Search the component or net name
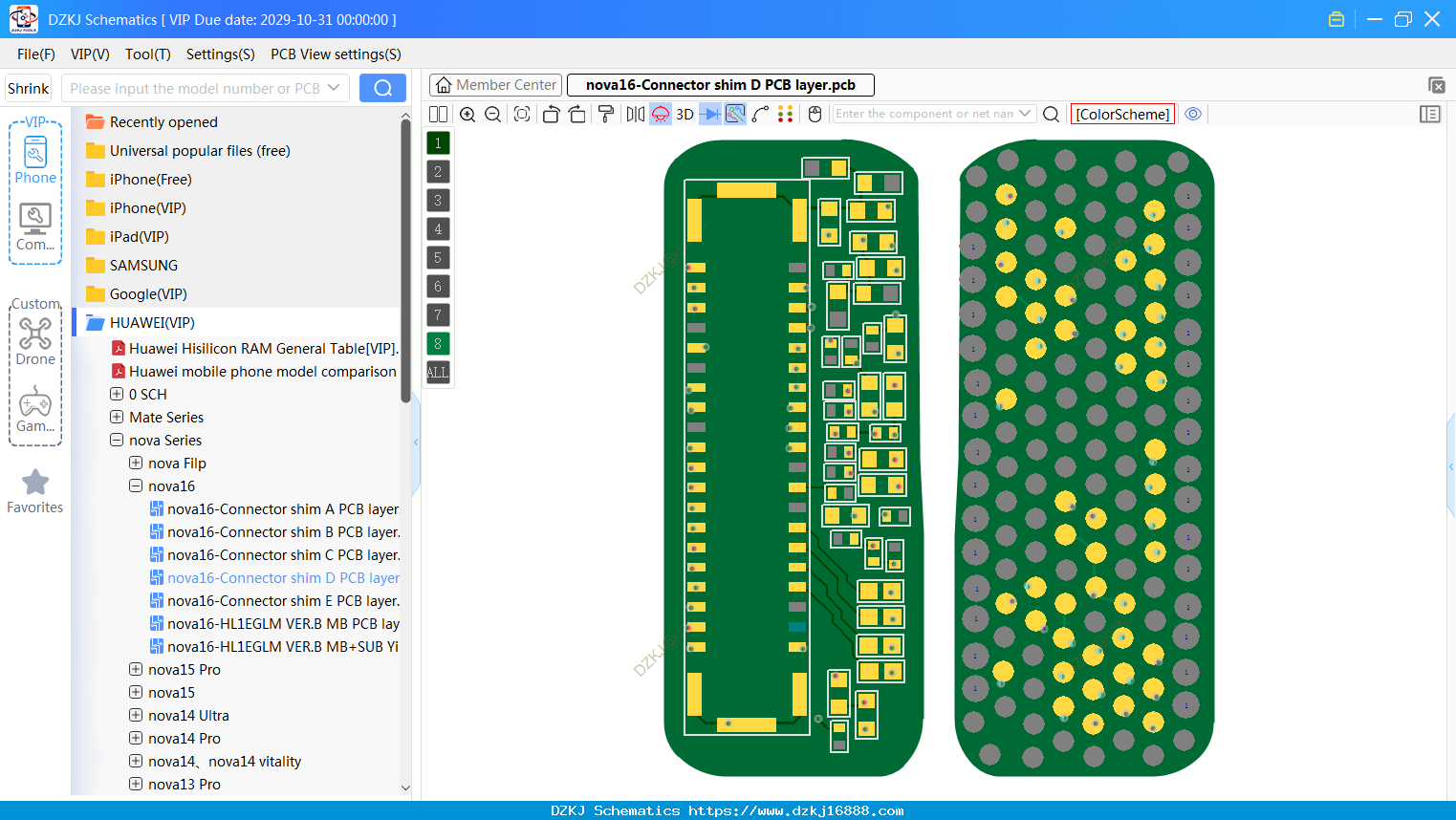The height and width of the screenshot is (820, 1456). pyautogui.click(x=1051, y=114)
